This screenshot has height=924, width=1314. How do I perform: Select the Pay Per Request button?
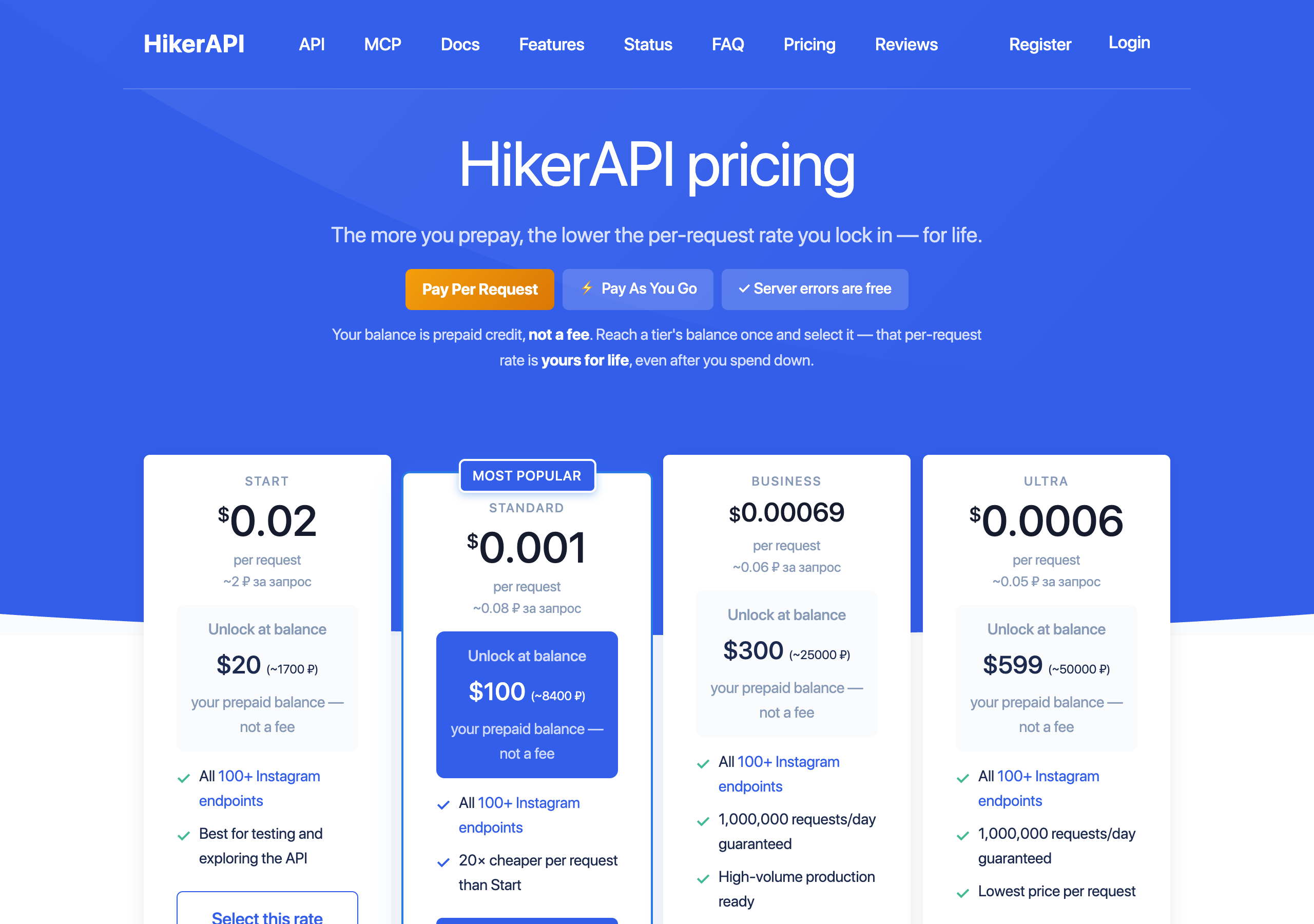pyautogui.click(x=479, y=289)
